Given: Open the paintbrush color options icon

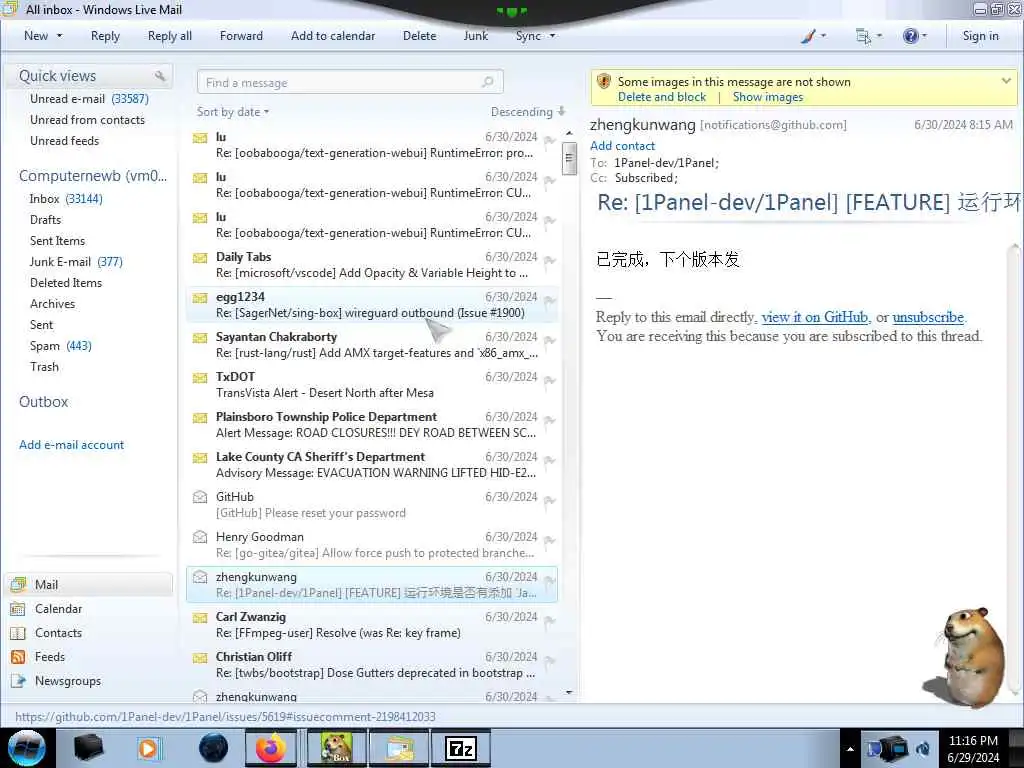Looking at the screenshot, I should tap(808, 36).
